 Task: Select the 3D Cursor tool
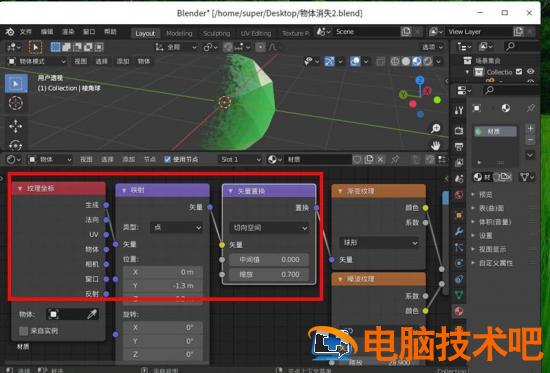pyautogui.click(x=16, y=103)
